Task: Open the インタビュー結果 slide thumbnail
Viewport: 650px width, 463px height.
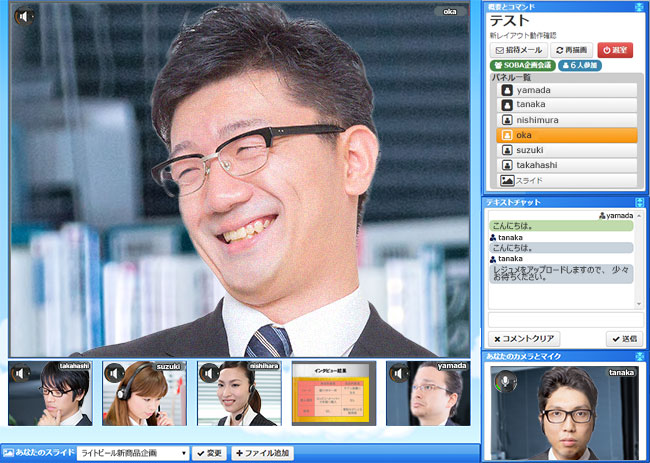Action: (x=334, y=393)
